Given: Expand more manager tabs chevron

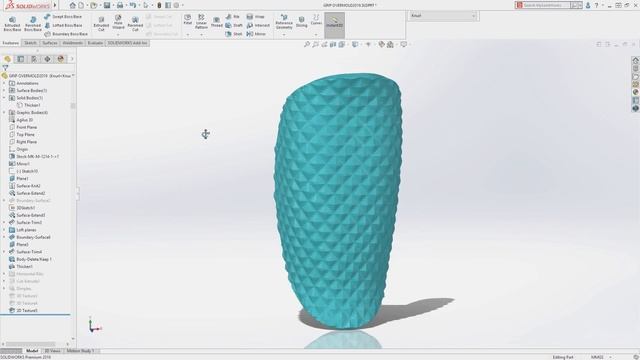Looking at the screenshot, I should (72, 59).
